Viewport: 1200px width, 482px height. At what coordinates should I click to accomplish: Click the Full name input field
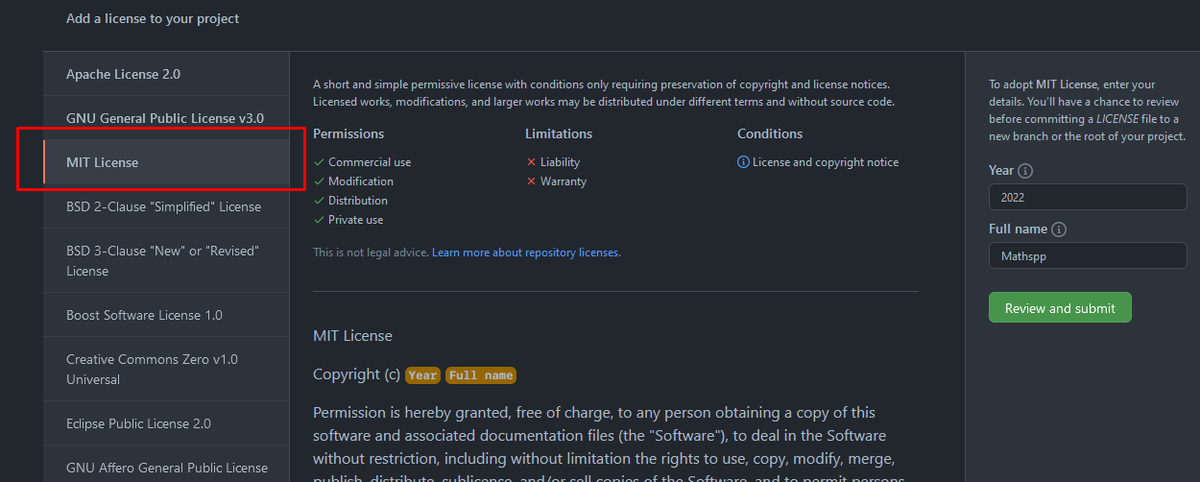(x=1088, y=256)
